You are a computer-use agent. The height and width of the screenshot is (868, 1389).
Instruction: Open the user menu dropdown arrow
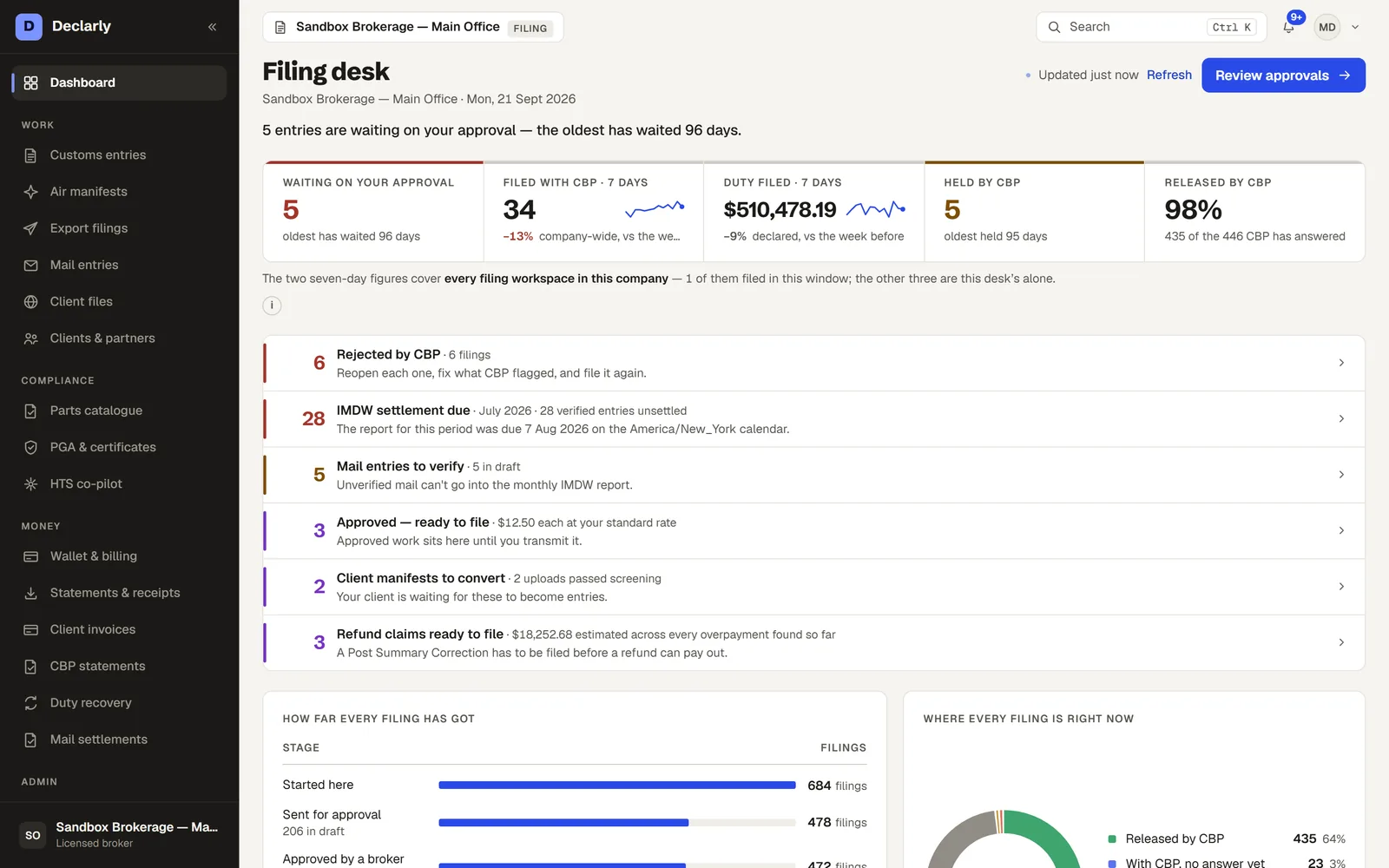tap(1355, 27)
